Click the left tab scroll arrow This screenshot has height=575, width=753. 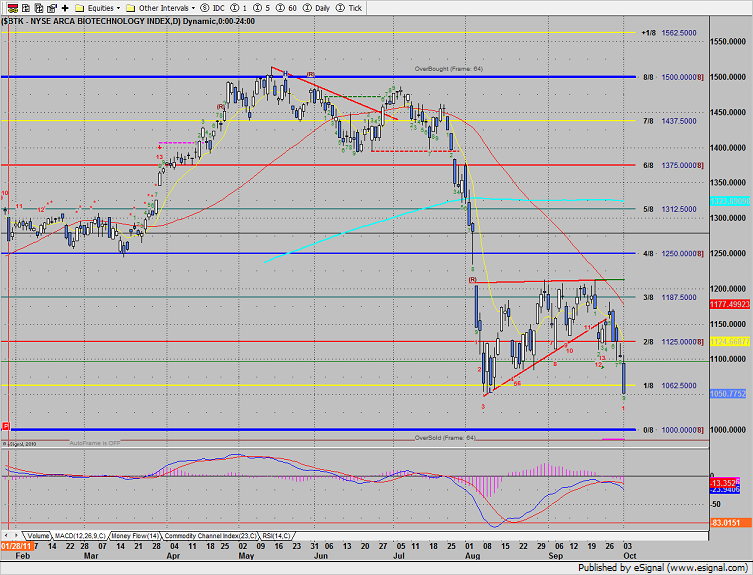point(7,535)
